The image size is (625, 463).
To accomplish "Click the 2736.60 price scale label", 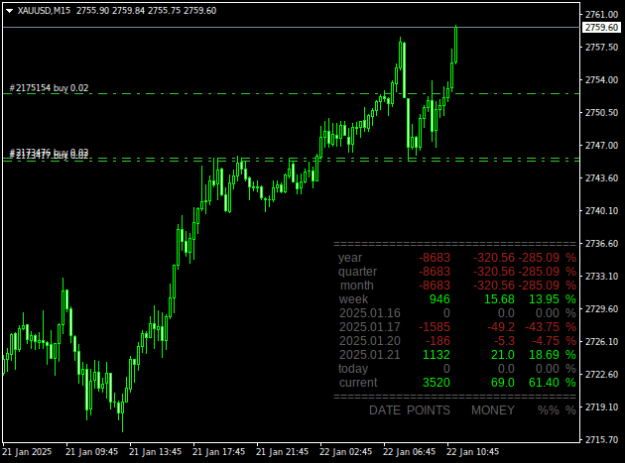I will click(601, 243).
